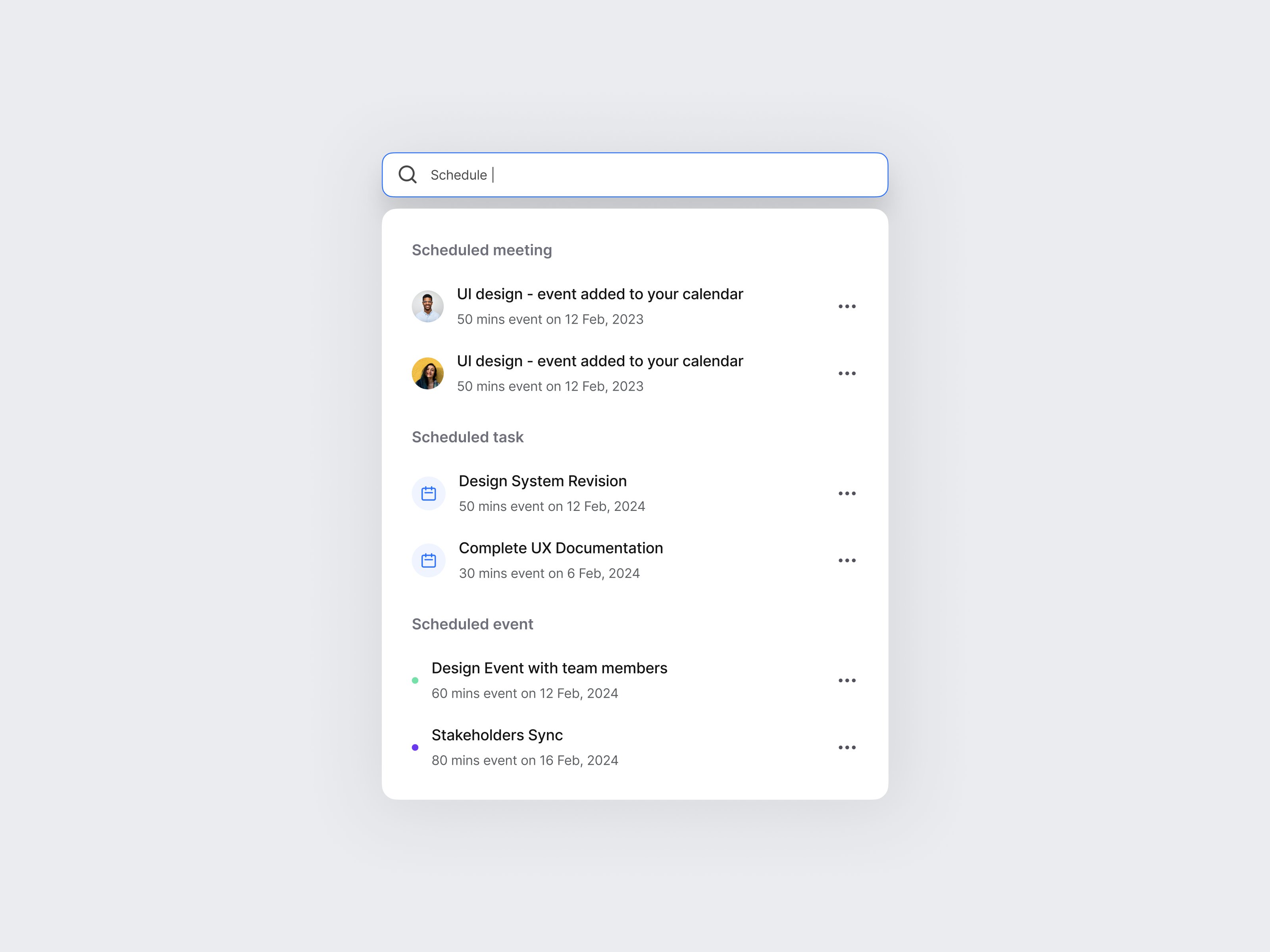Click the magnifying glass search icon

tap(408, 175)
